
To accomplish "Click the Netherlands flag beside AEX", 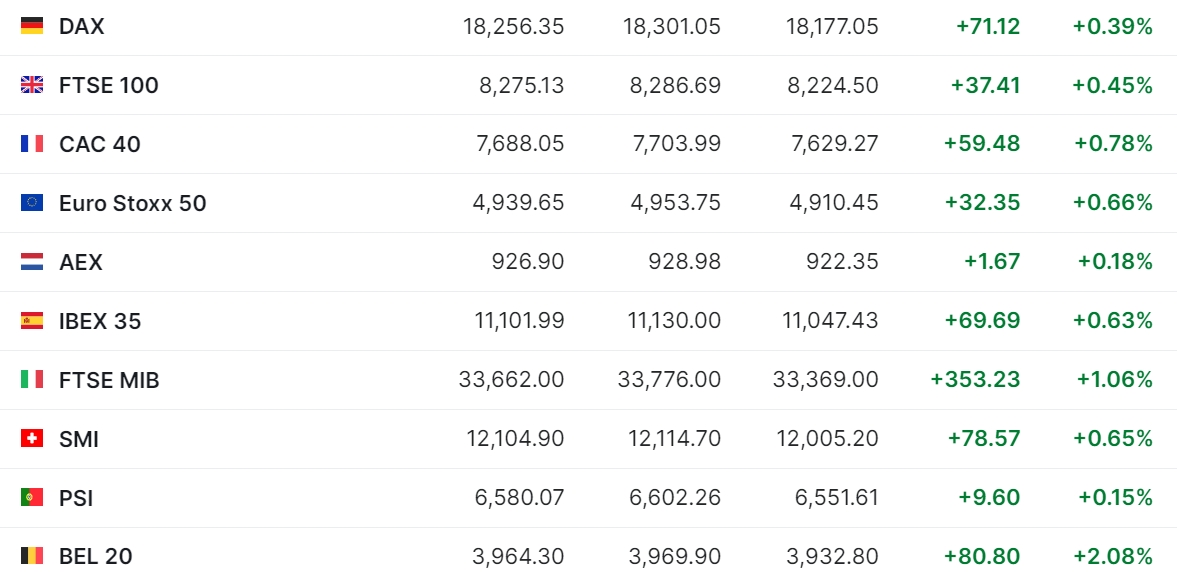I will click(x=32, y=262).
